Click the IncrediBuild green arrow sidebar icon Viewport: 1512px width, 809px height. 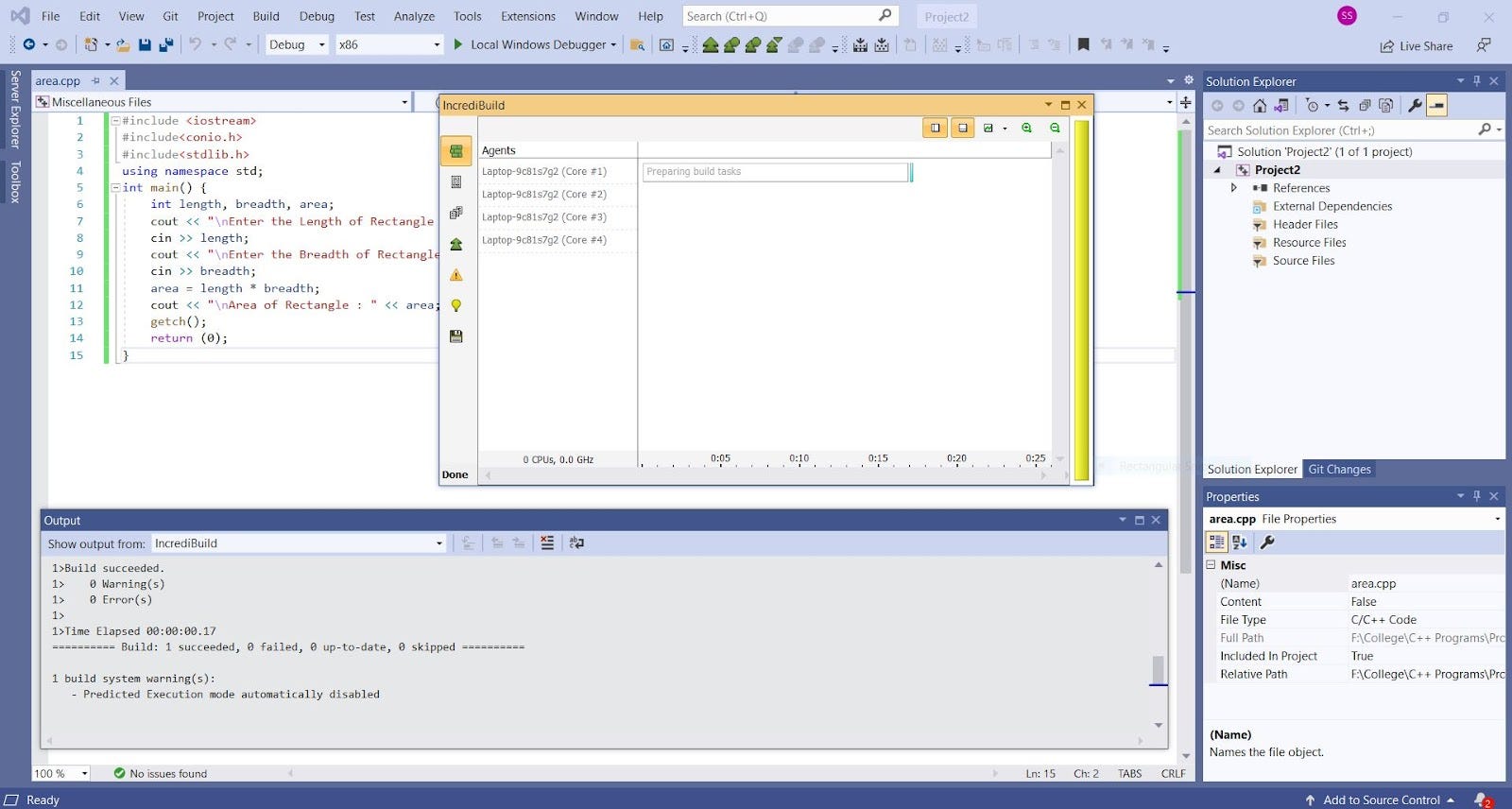[456, 244]
